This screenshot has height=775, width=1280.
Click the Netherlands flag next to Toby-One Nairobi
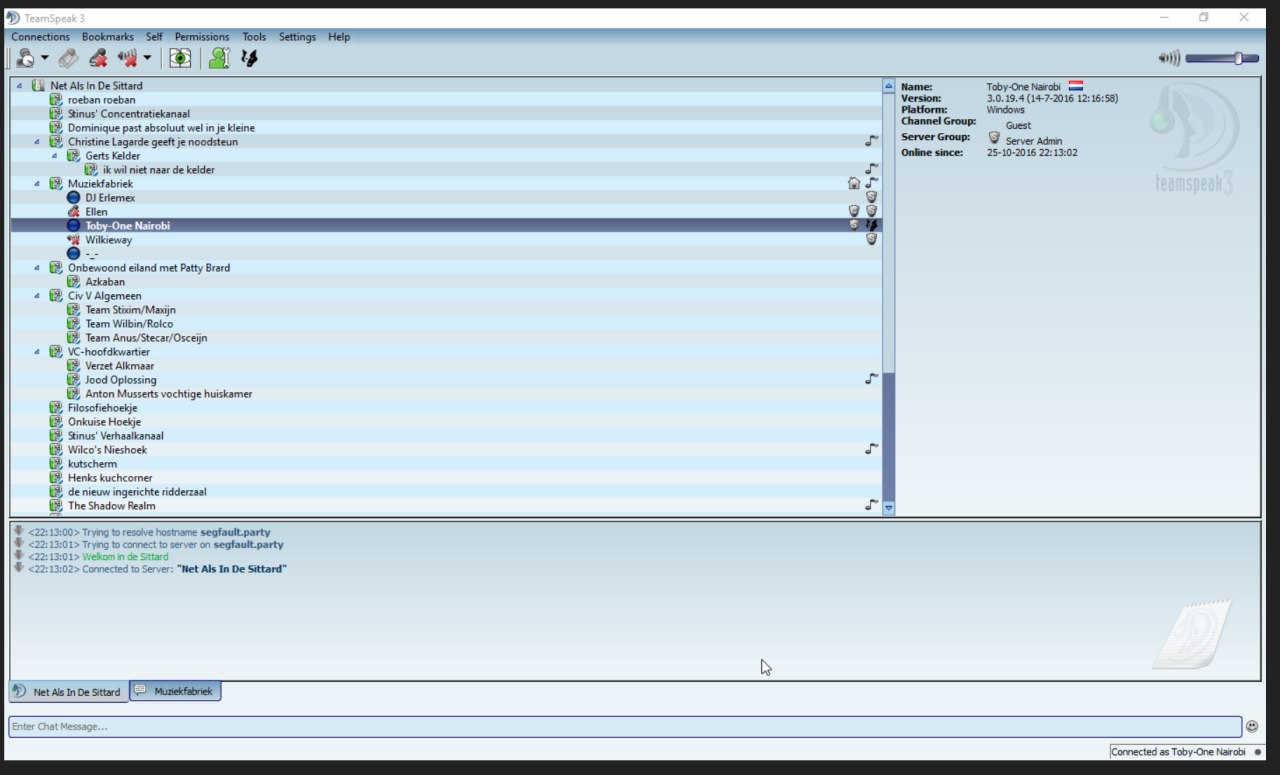[x=1075, y=87]
